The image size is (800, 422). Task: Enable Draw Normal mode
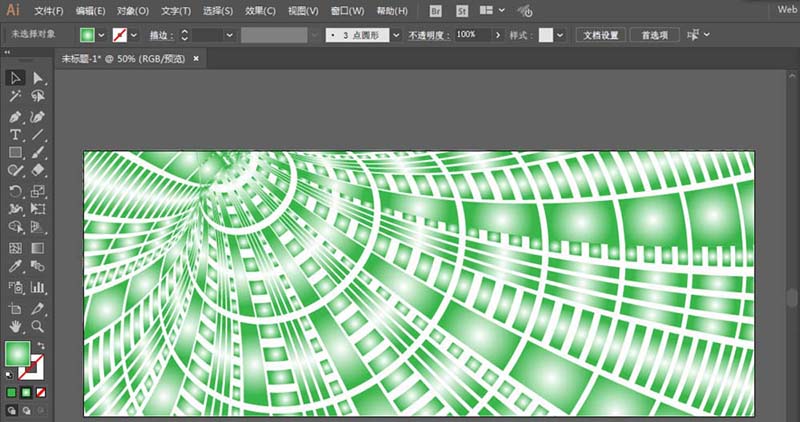click(x=11, y=410)
